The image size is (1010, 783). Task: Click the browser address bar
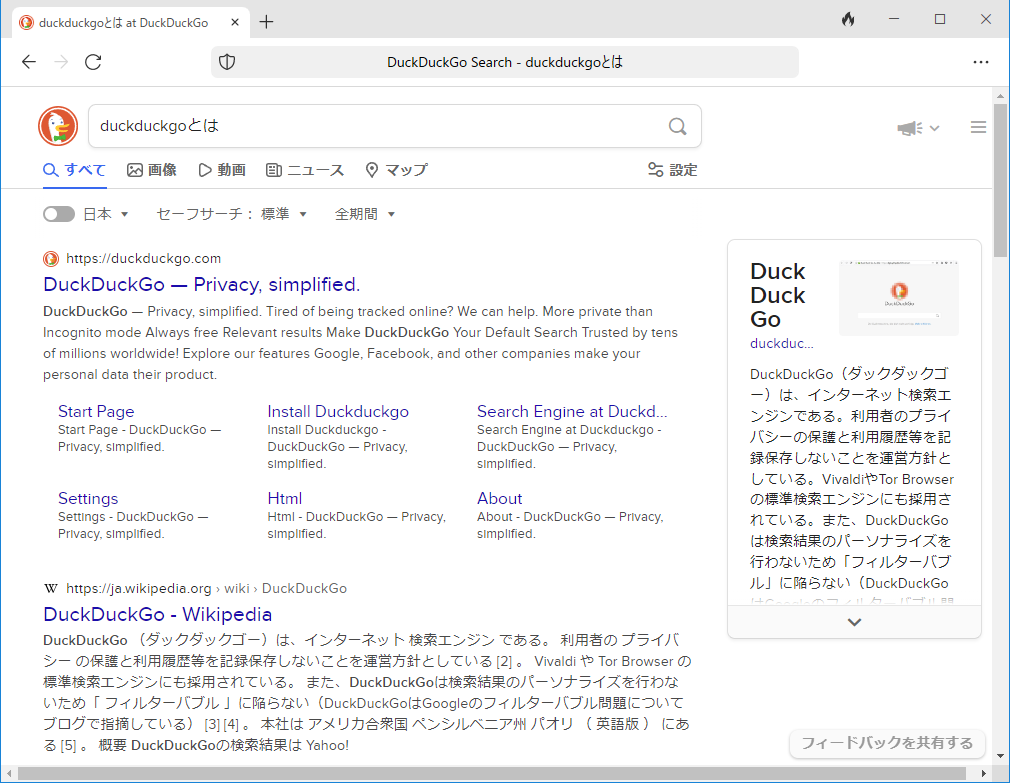505,62
